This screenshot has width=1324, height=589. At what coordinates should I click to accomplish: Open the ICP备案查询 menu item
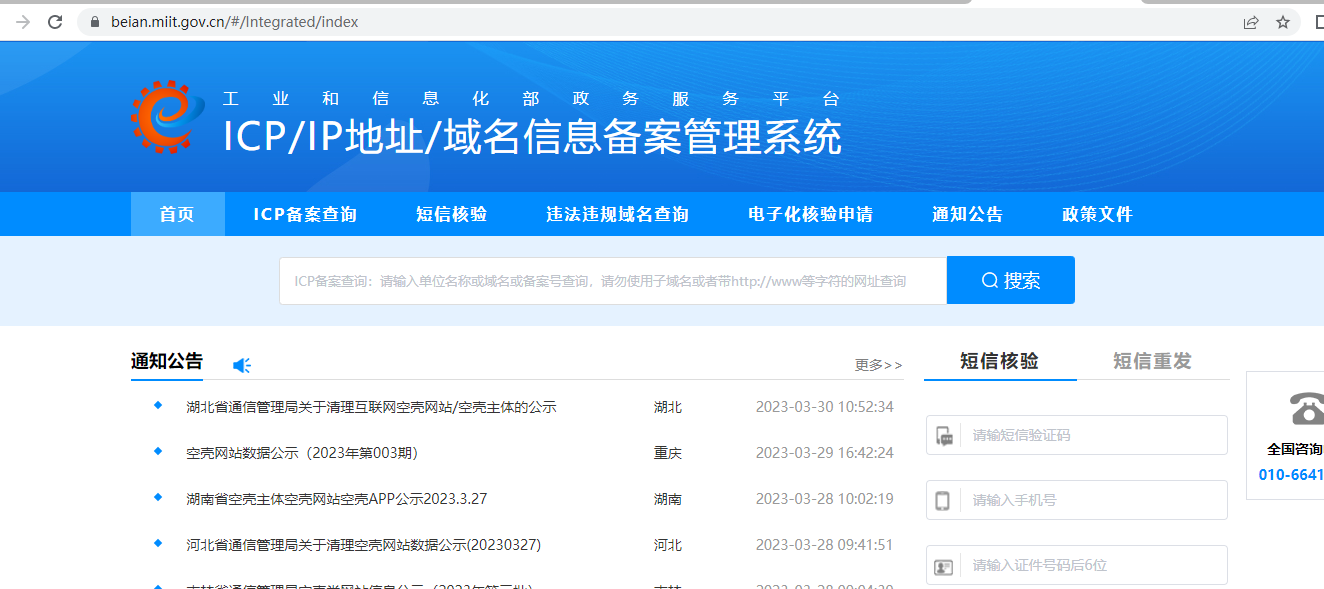305,214
